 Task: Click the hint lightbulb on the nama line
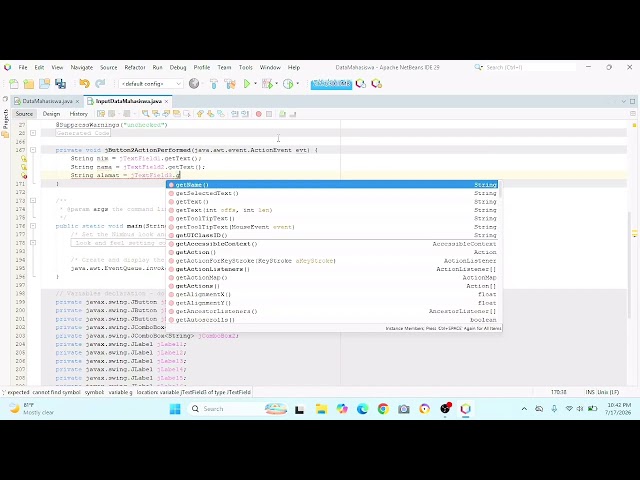[24, 167]
